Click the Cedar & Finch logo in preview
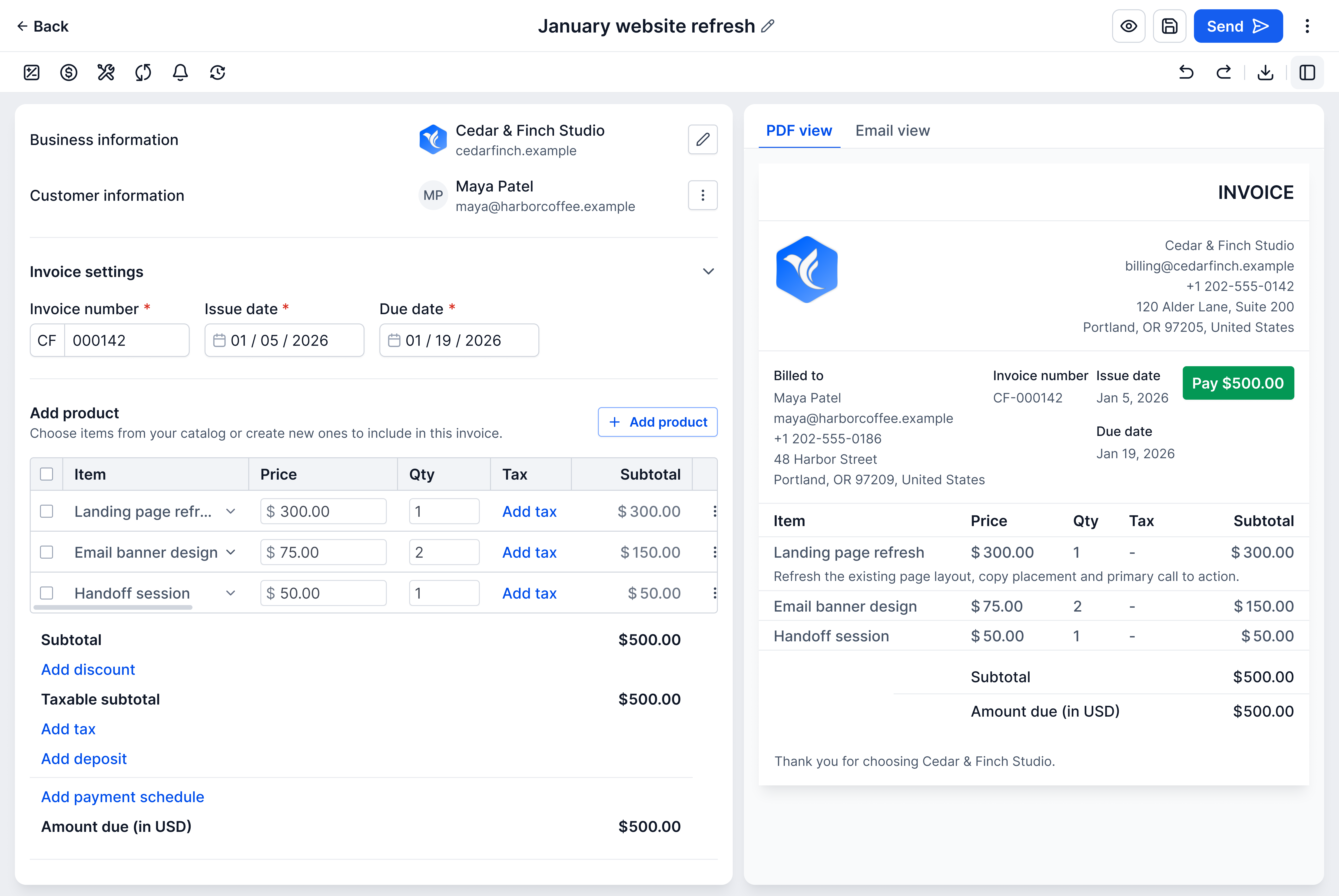This screenshot has width=1339, height=896. point(807,270)
